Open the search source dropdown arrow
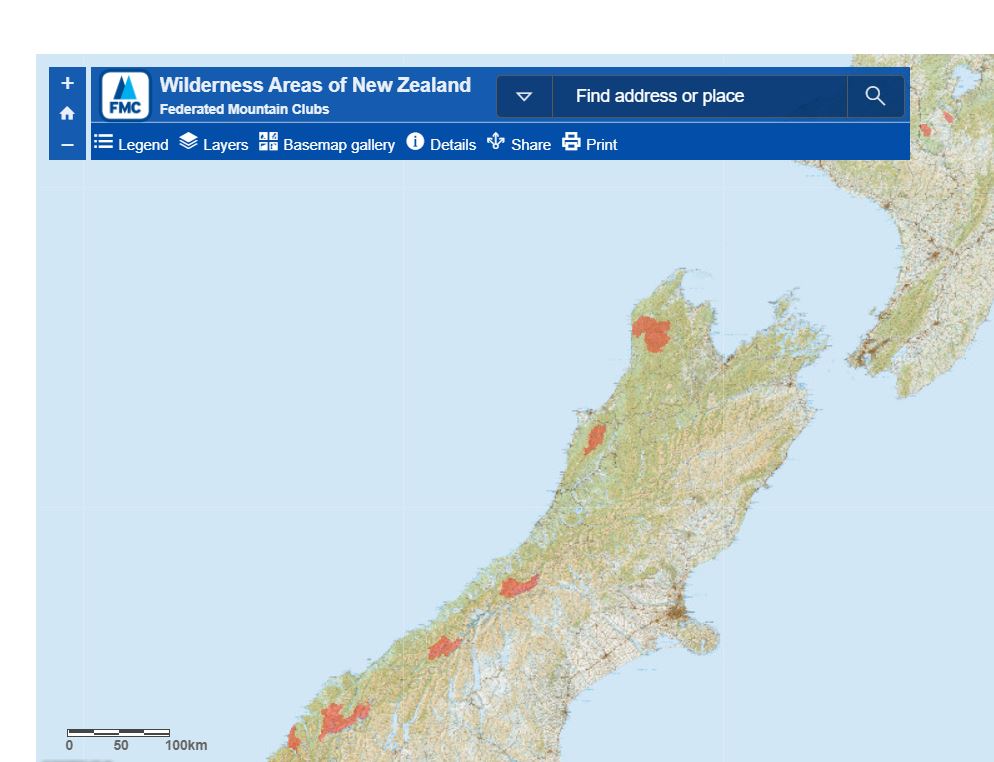Image resolution: width=994 pixels, height=762 pixels. point(524,96)
